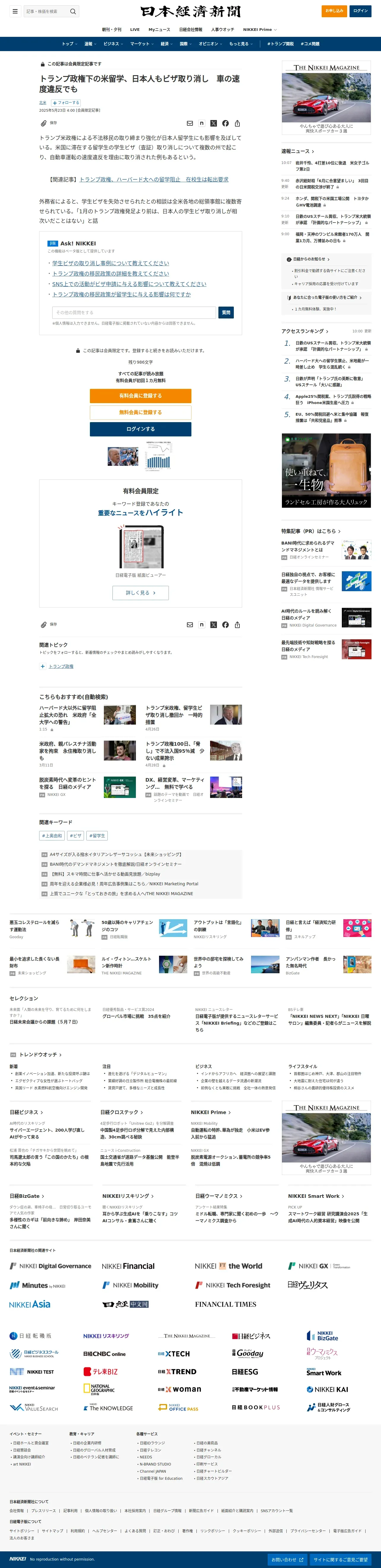
Task: Expand the マーケット navigation dropdown
Action: point(142,44)
